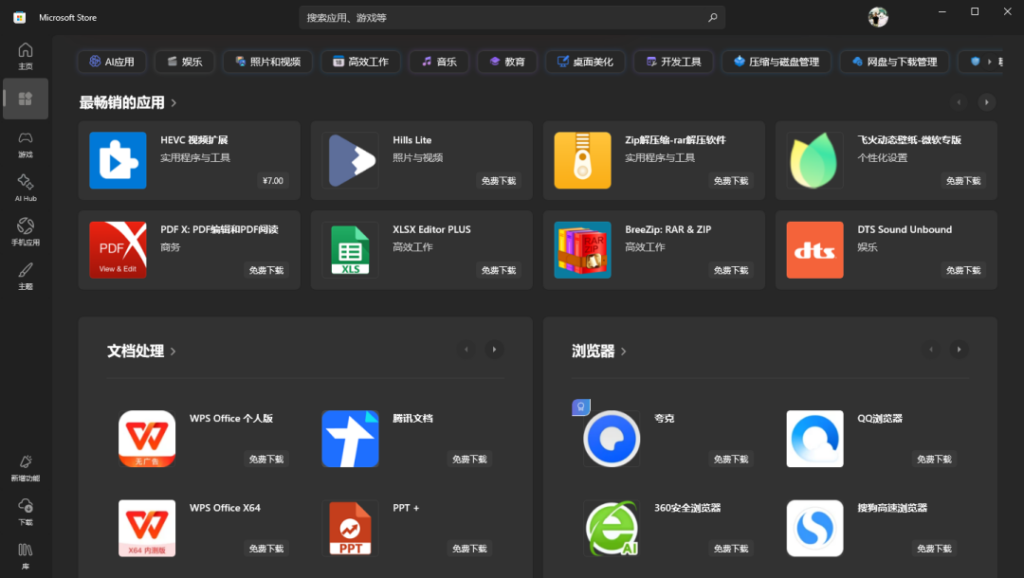Show previous page of 浏览器 apps
1024x578 pixels.
point(931,349)
